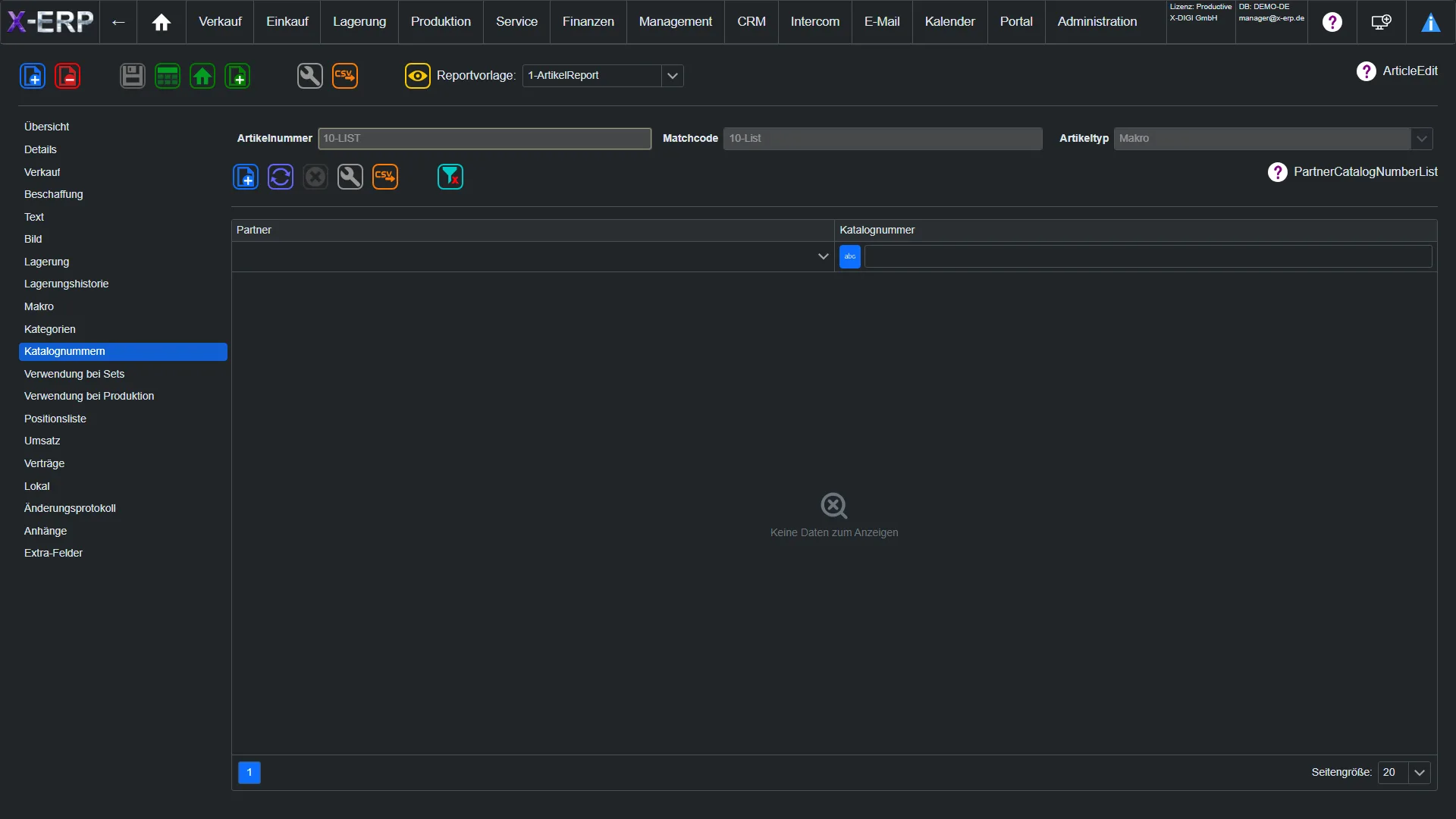
Task: Open the Beschaffung section in sidebar
Action: 123,194
